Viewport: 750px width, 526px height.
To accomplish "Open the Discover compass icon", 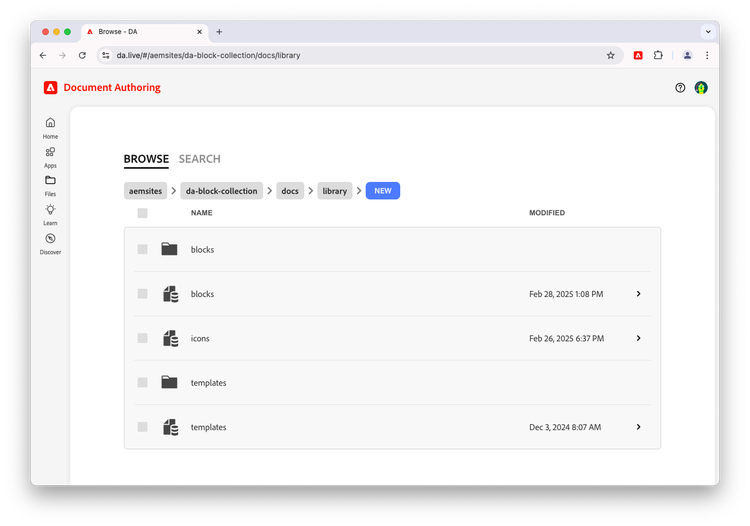I will coord(50,239).
